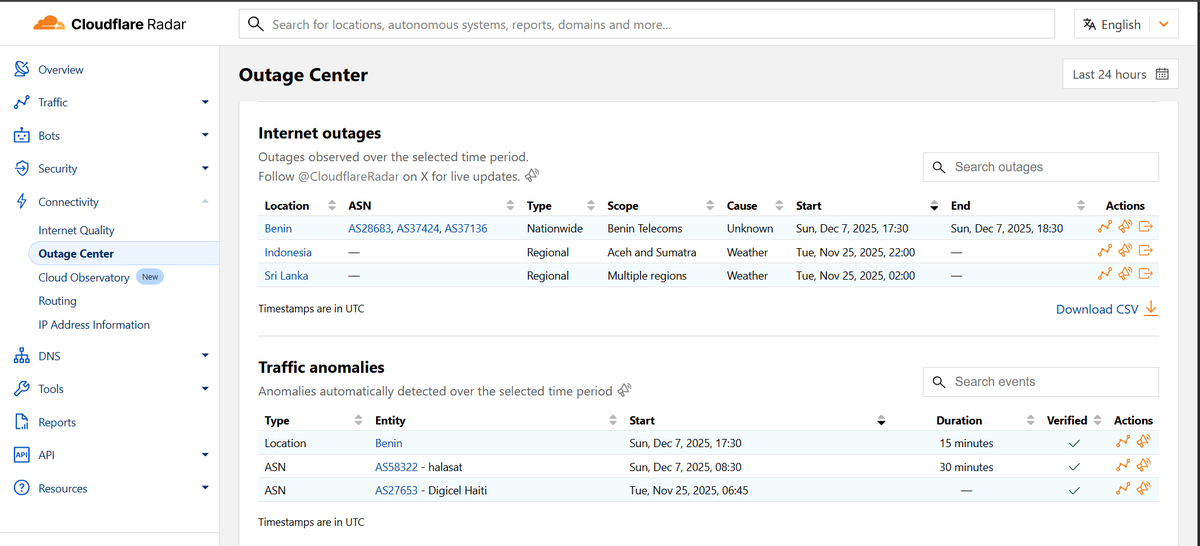This screenshot has height=546, width=1200.
Task: Collapse the Connectivity menu arrow
Action: pyautogui.click(x=205, y=201)
